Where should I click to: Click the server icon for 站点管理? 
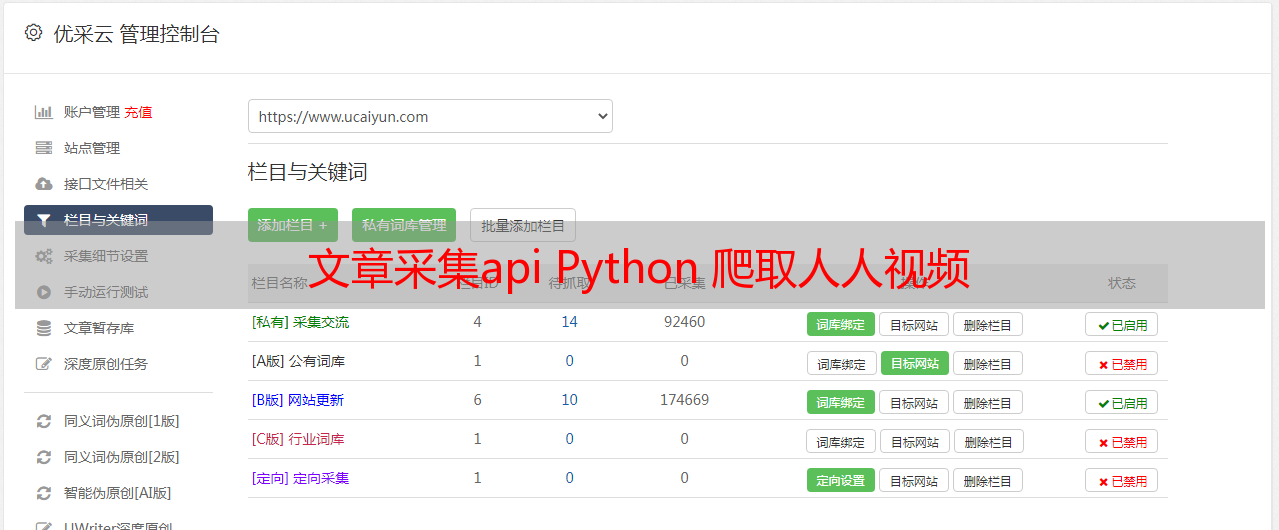pyautogui.click(x=43, y=148)
